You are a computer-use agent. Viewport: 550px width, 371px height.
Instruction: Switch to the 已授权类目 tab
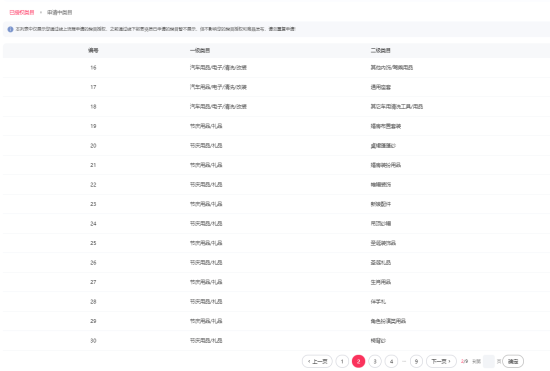[x=22, y=12]
